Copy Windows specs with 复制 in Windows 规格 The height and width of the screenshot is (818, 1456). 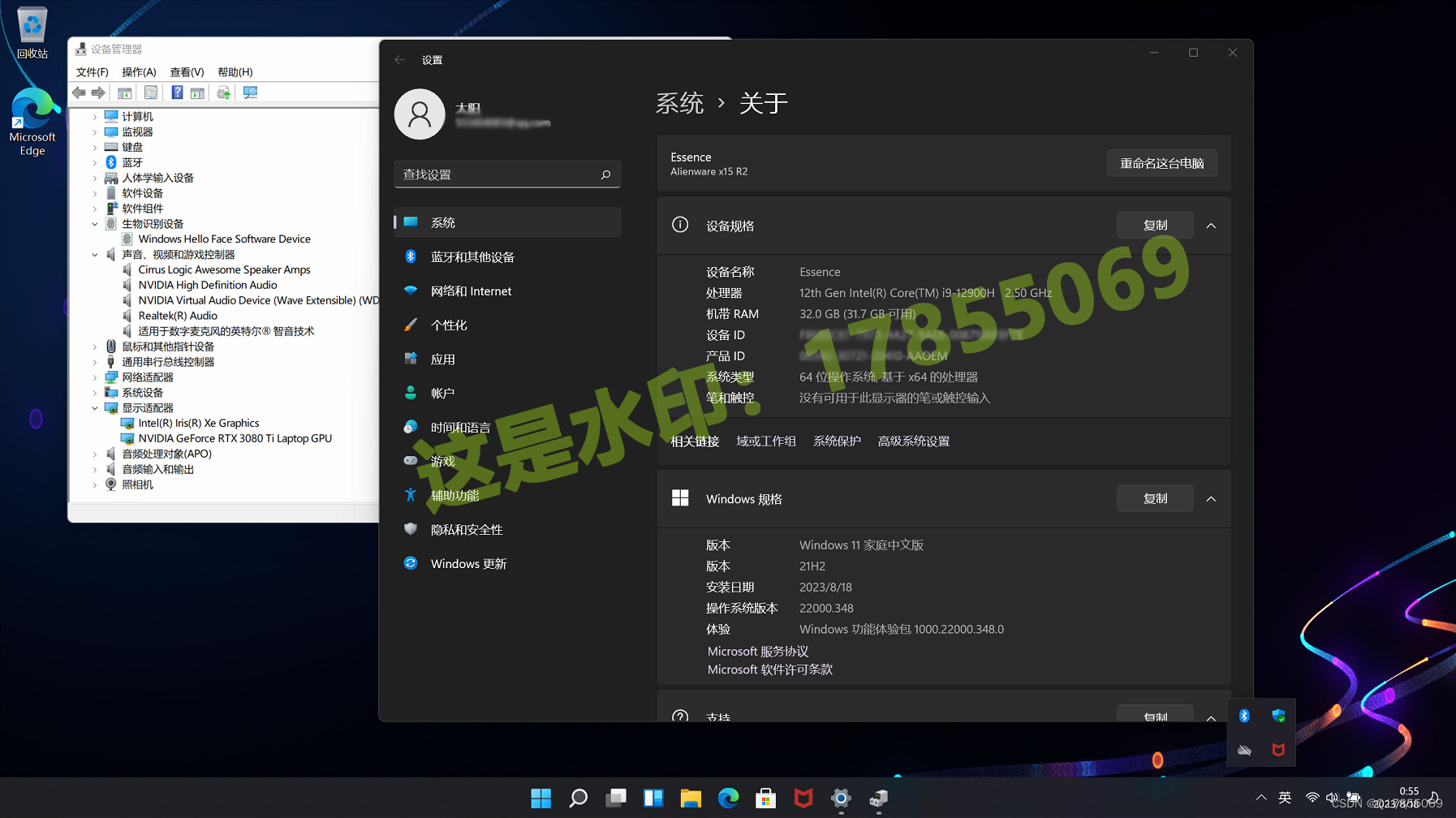pos(1156,498)
